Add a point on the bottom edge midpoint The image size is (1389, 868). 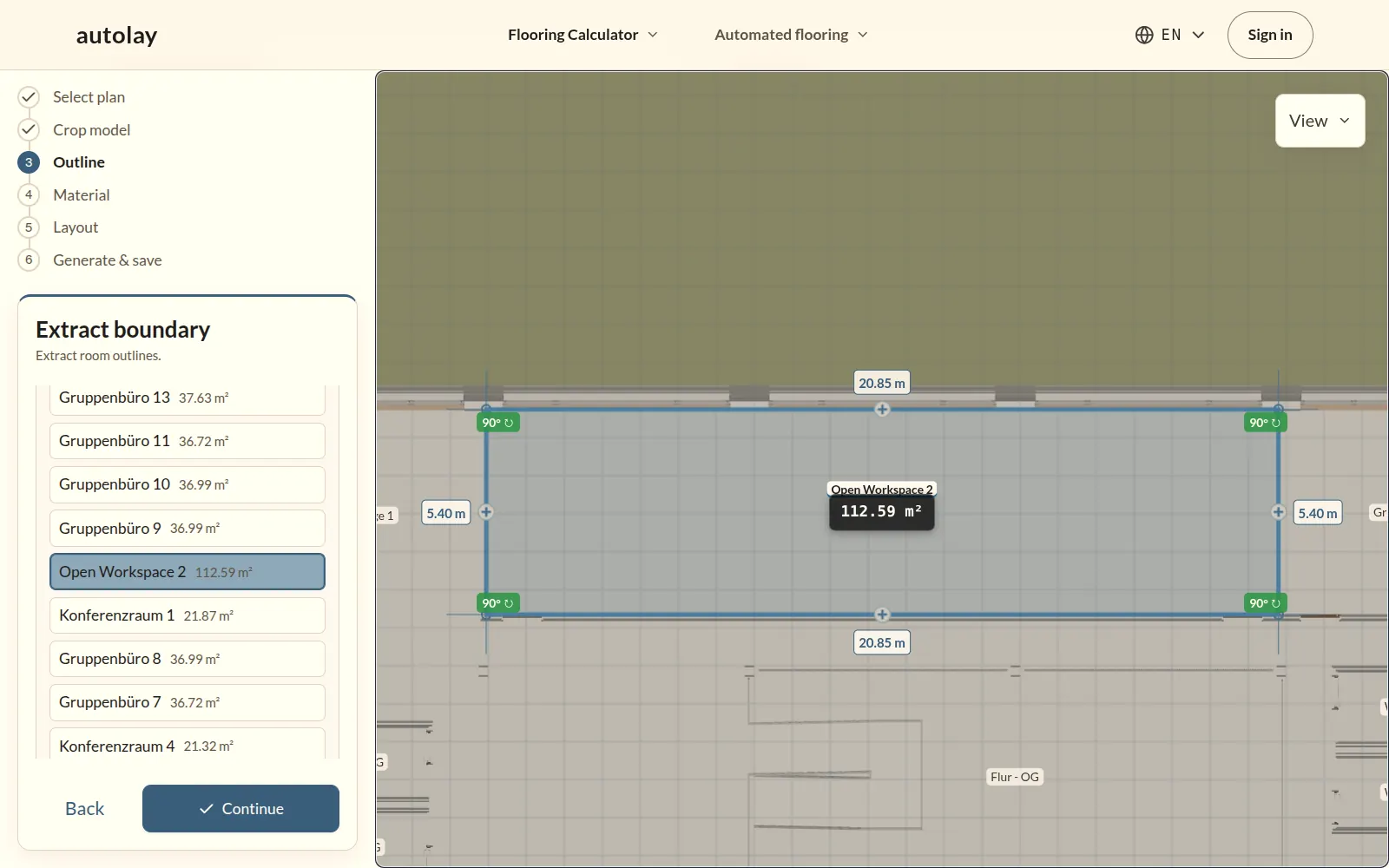coord(882,615)
